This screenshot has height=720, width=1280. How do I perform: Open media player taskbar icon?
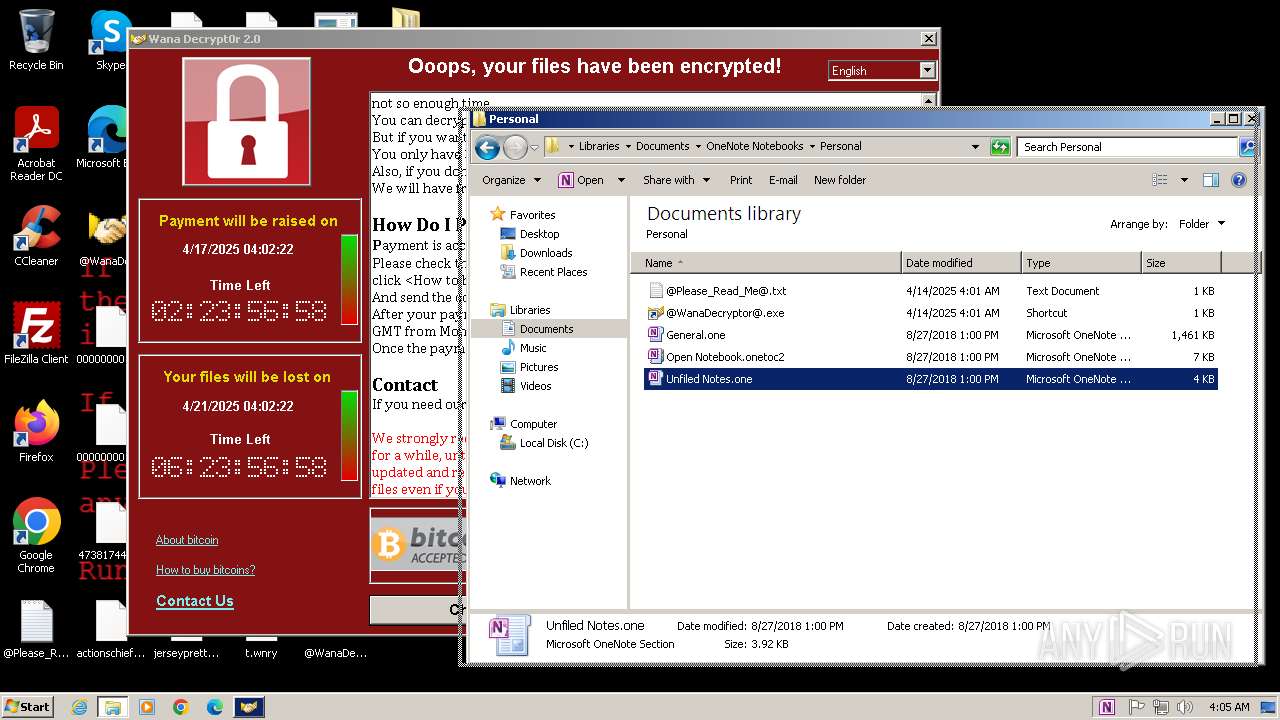(x=147, y=707)
